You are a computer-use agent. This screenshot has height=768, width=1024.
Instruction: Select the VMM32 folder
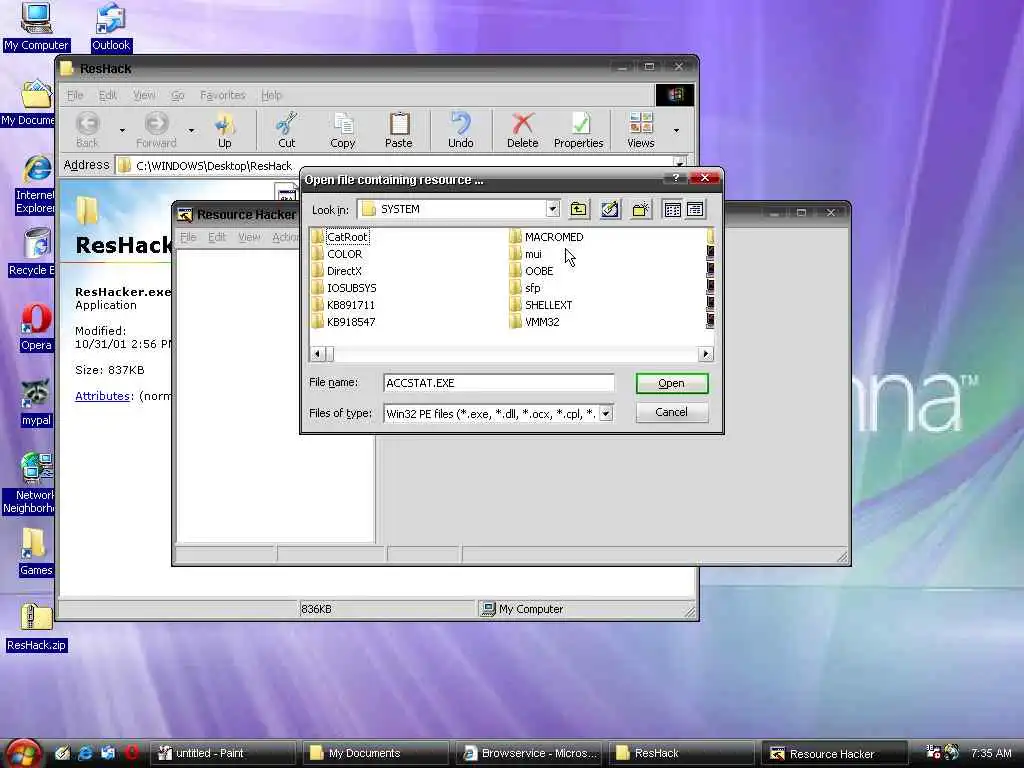click(534, 322)
